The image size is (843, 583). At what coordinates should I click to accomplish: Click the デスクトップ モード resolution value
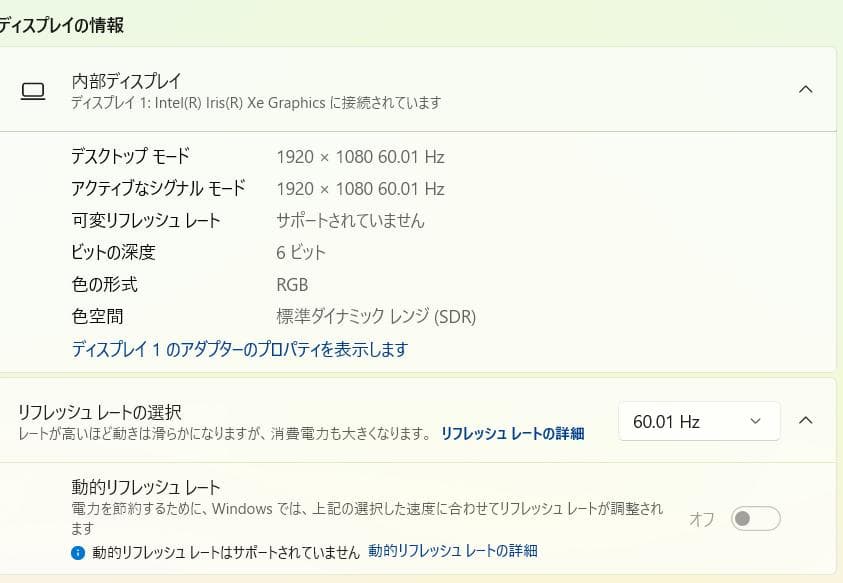(360, 156)
